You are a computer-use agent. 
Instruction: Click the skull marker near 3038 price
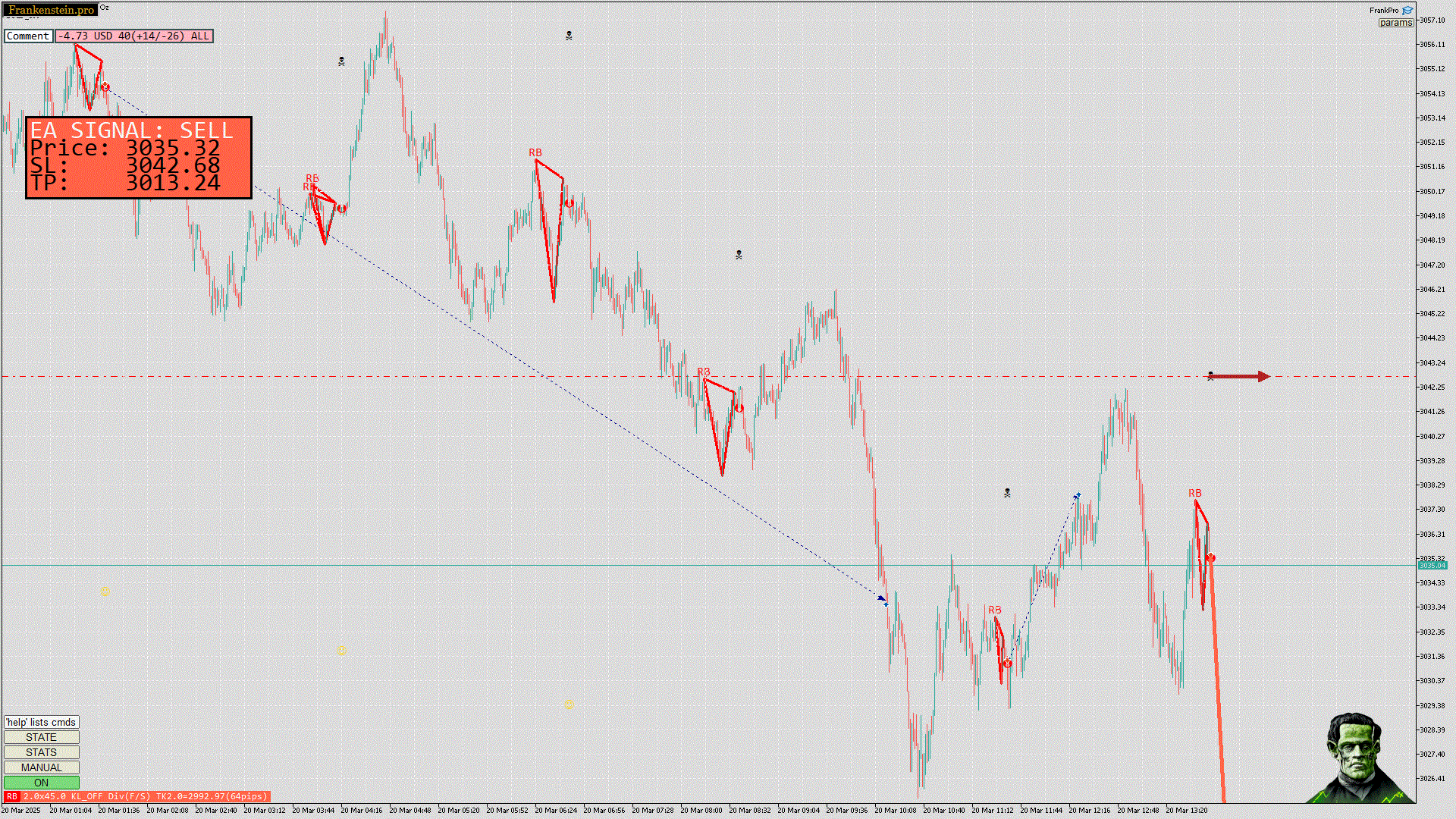click(x=1007, y=493)
